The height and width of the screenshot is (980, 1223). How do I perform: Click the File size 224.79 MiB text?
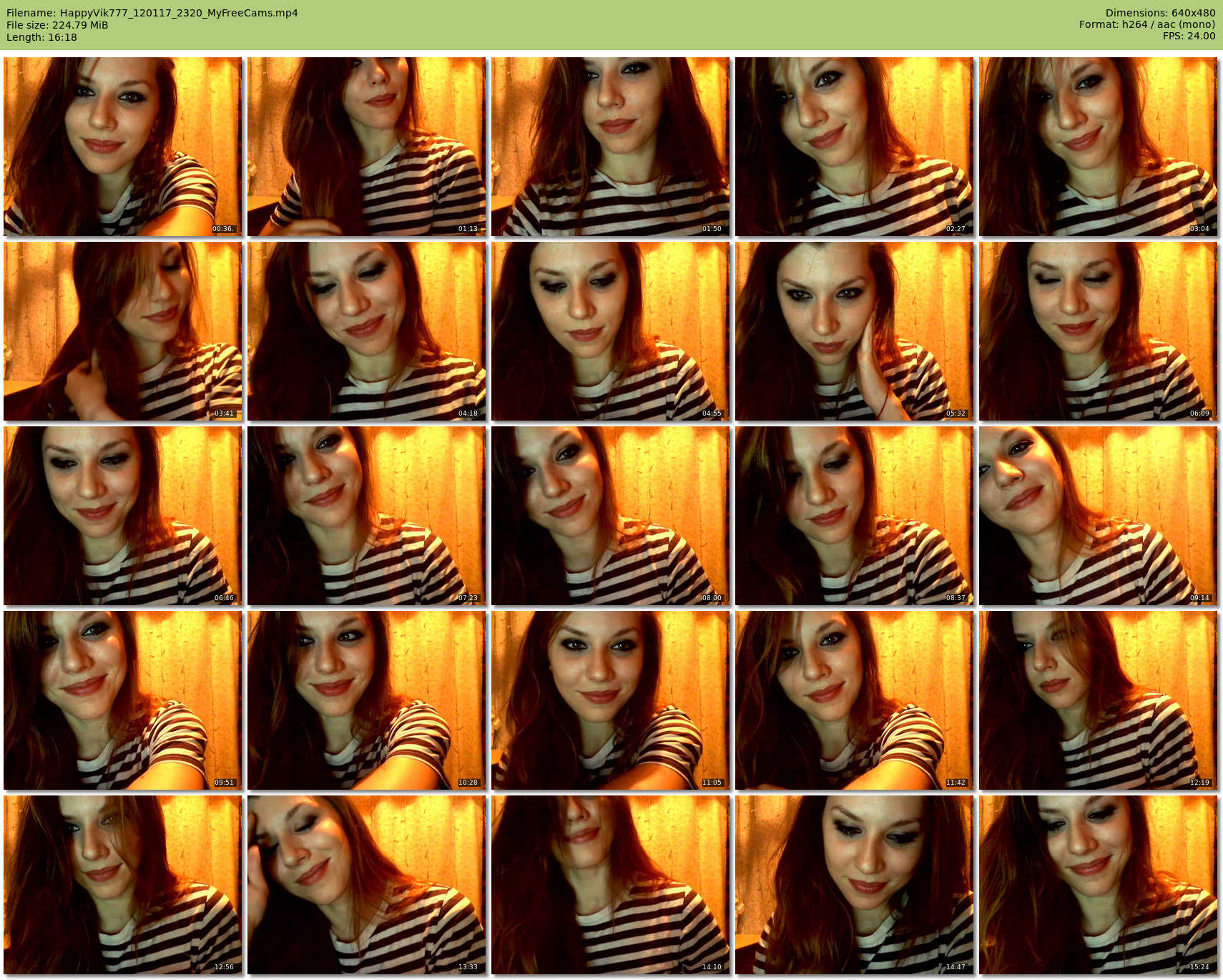[x=57, y=25]
